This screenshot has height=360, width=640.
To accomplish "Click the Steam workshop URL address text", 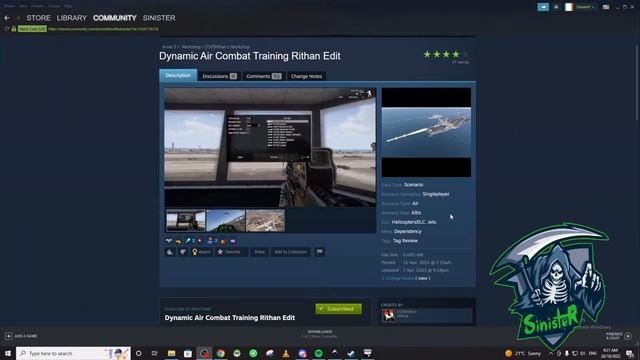I will coord(104,29).
